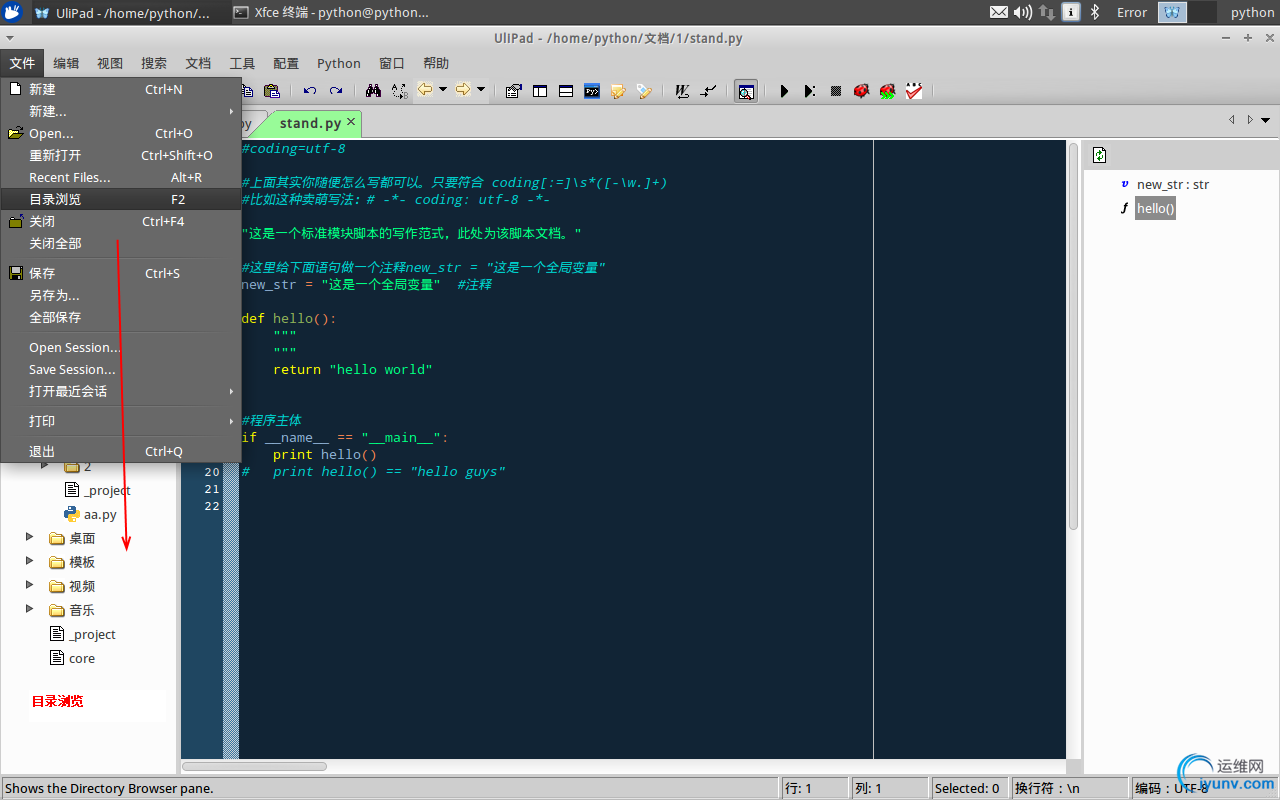The image size is (1280, 800).
Task: Expand the 视频 folder node
Action: (x=30, y=586)
